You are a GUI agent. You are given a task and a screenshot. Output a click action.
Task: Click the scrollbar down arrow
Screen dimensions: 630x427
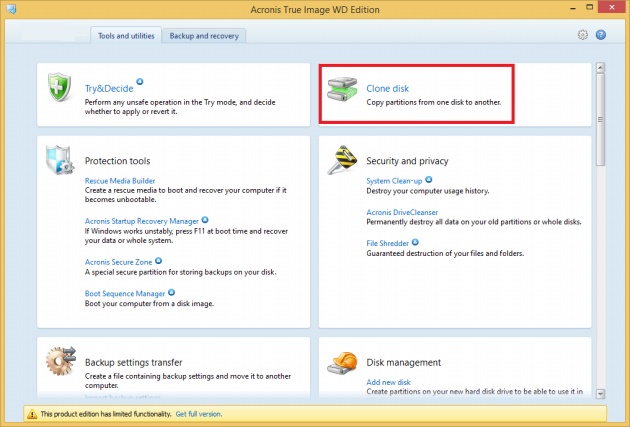pos(600,394)
